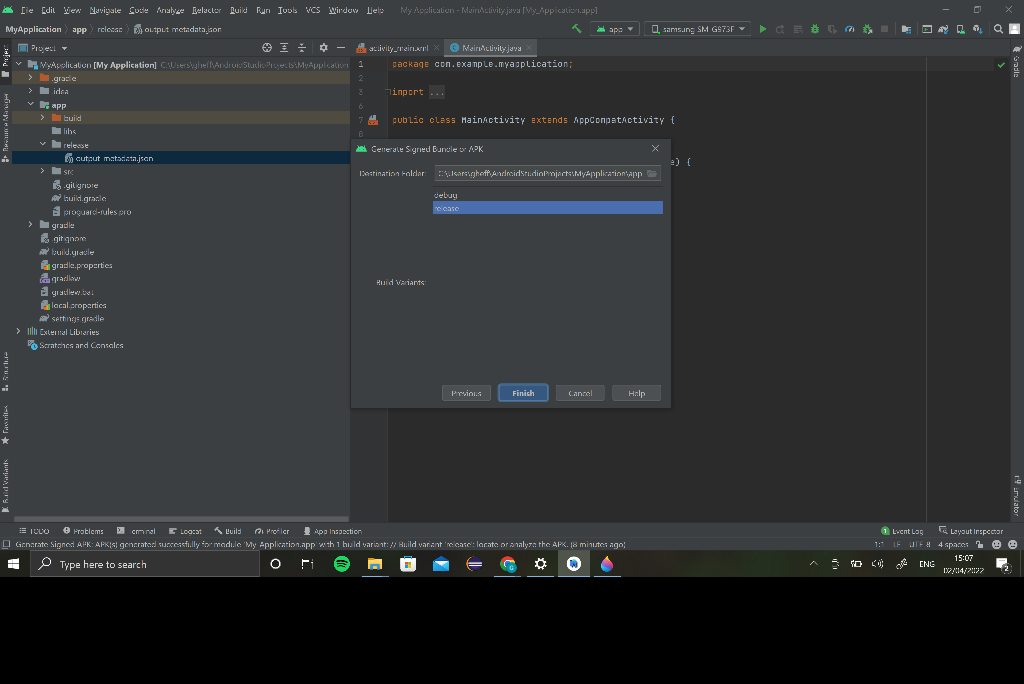Screen dimensions: 1024x684
Task: Open the Profile app speedometer icon
Action: point(850,29)
